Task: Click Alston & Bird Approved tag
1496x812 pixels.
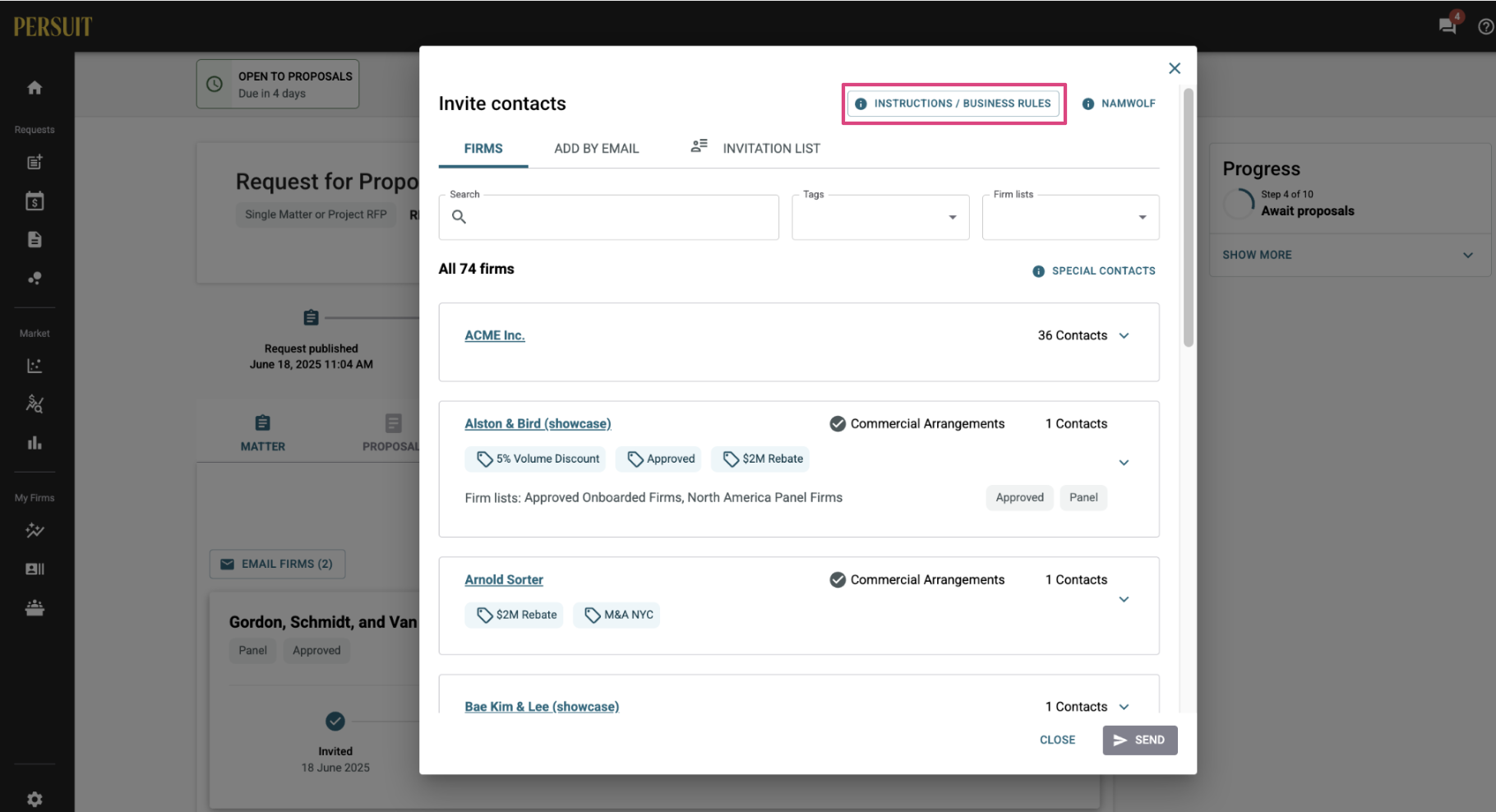Action: (659, 459)
